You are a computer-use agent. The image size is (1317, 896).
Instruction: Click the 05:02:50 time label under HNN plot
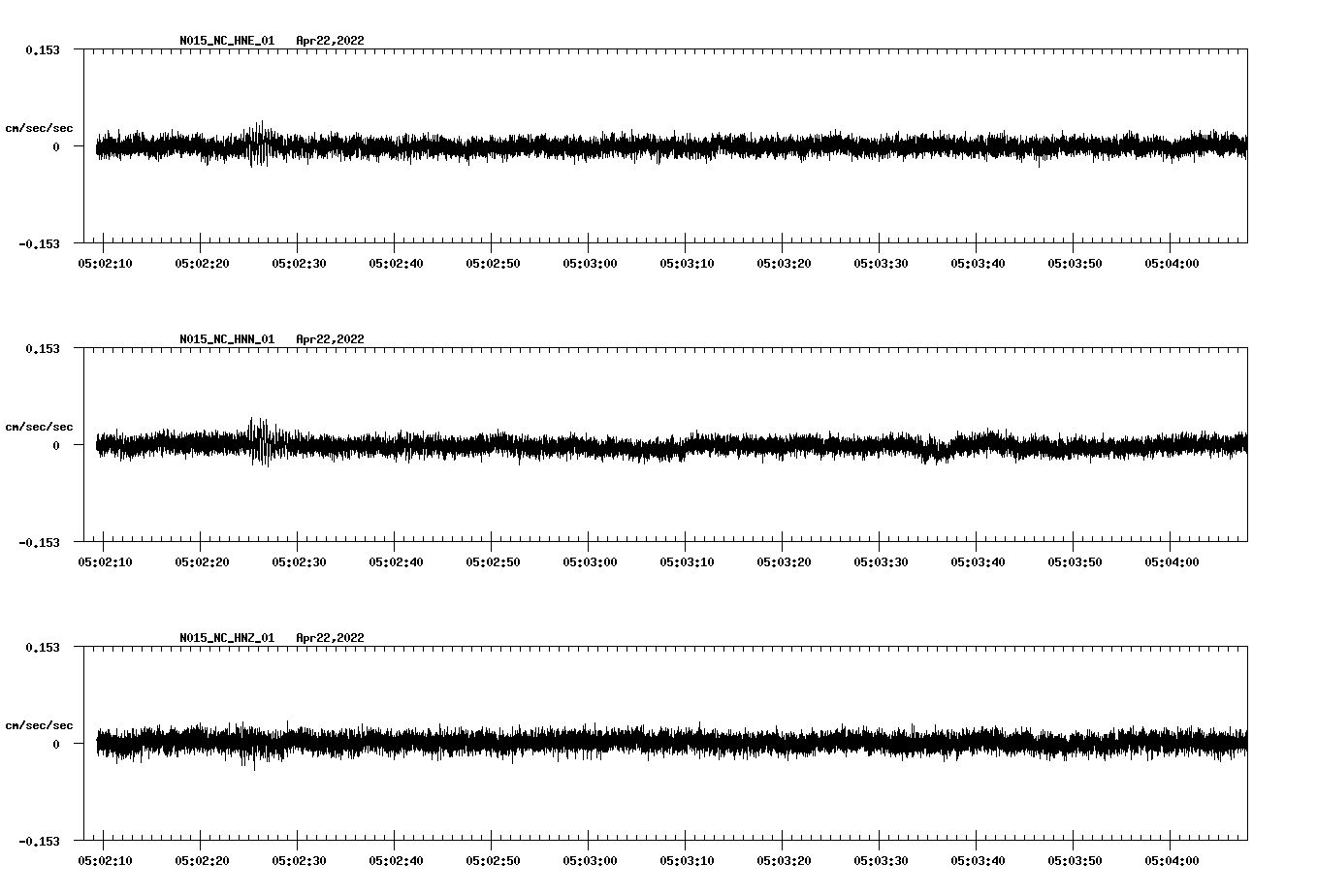coord(493,561)
